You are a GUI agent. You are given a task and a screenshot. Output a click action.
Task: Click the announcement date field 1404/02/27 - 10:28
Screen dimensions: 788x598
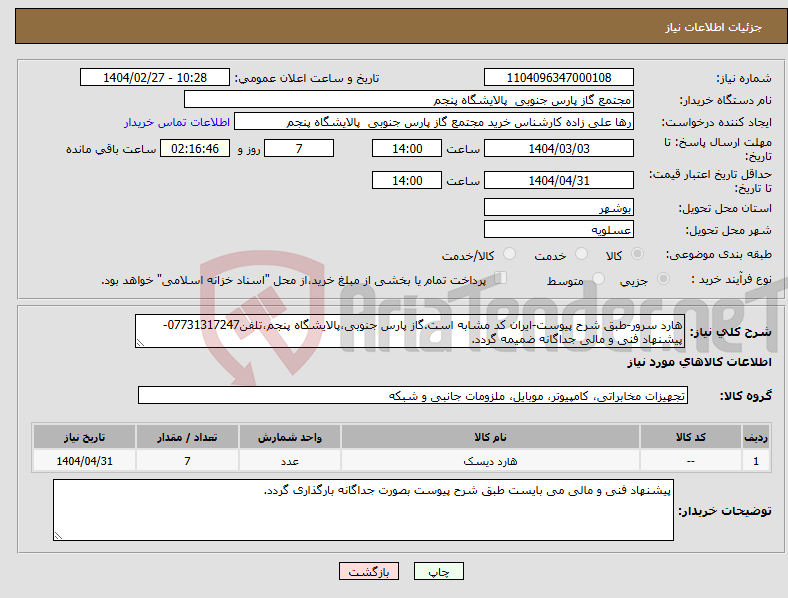tap(155, 78)
